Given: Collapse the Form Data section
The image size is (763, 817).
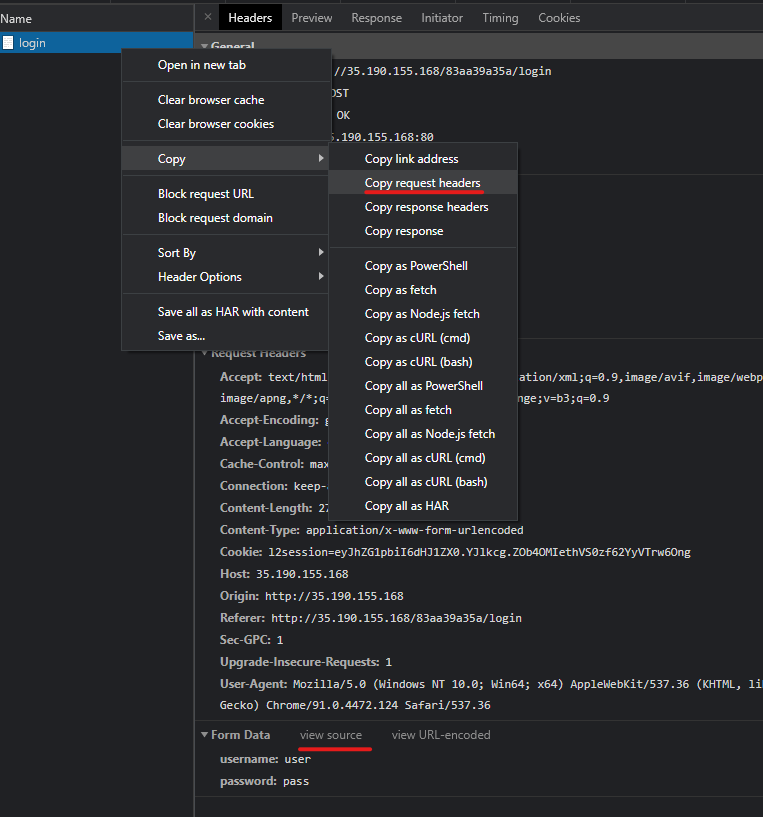Looking at the screenshot, I should point(204,735).
